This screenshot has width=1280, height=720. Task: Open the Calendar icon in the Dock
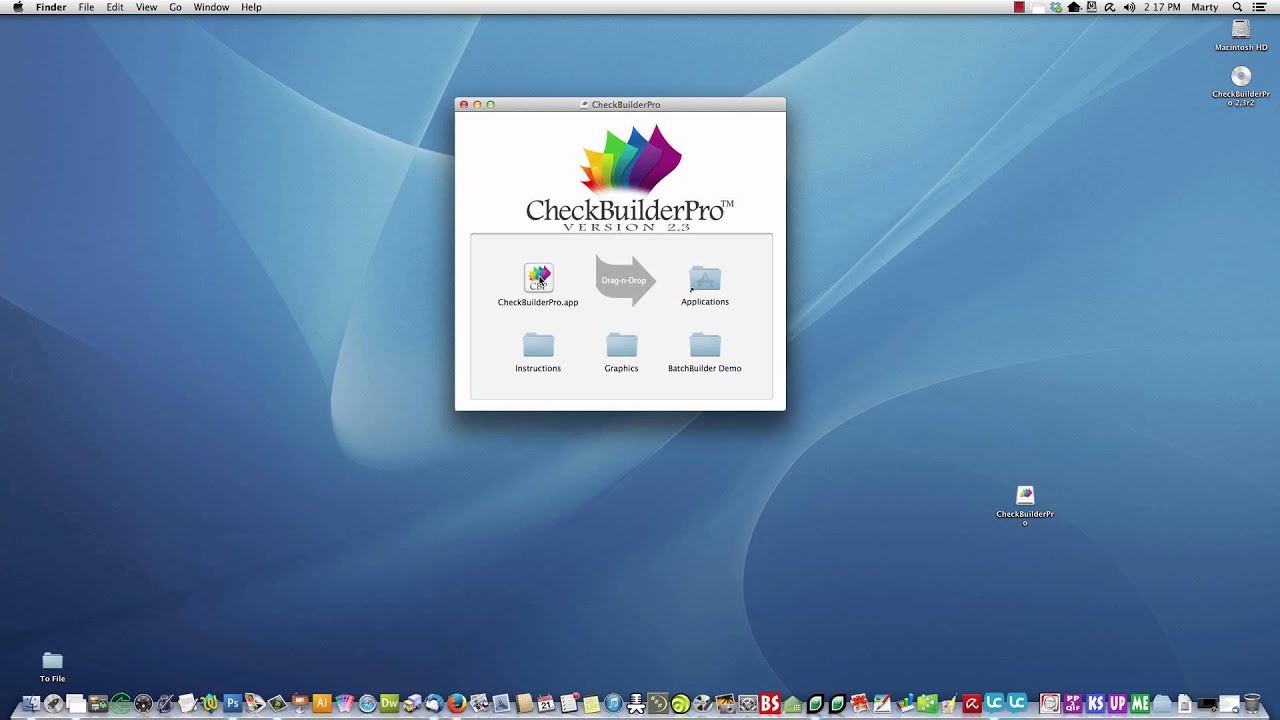point(546,704)
